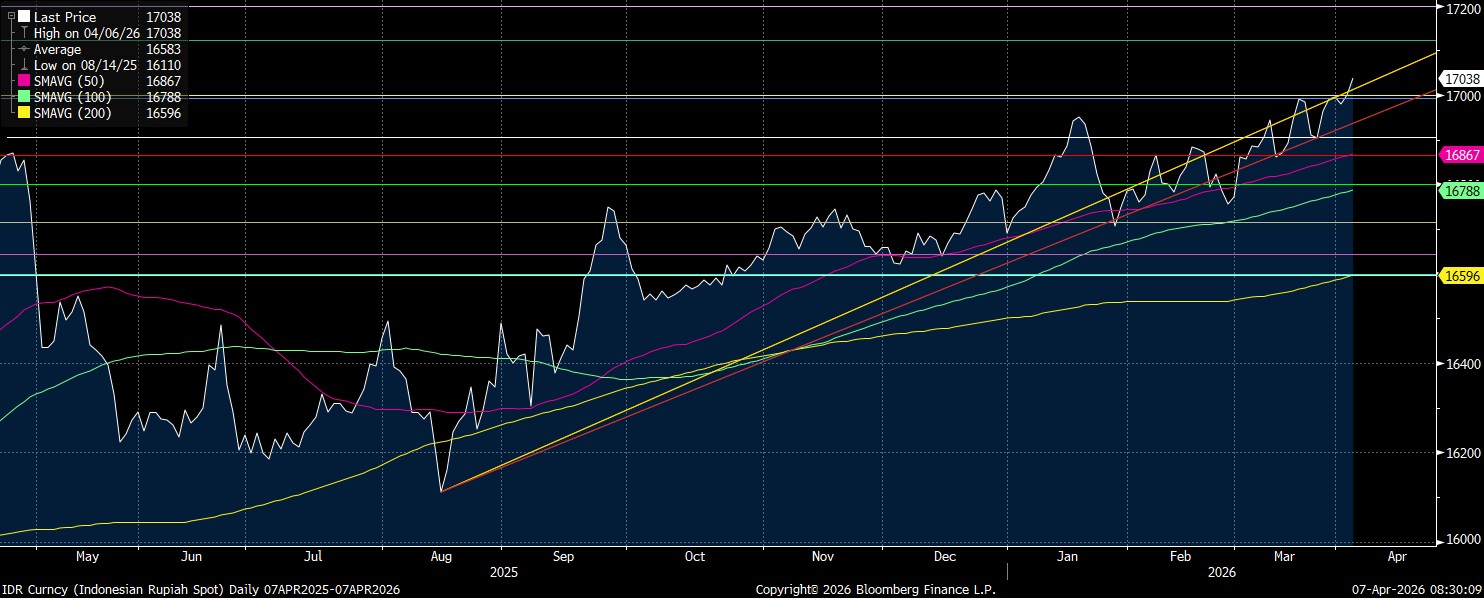Click the green SMAVG (100) legend swatch

point(23,97)
